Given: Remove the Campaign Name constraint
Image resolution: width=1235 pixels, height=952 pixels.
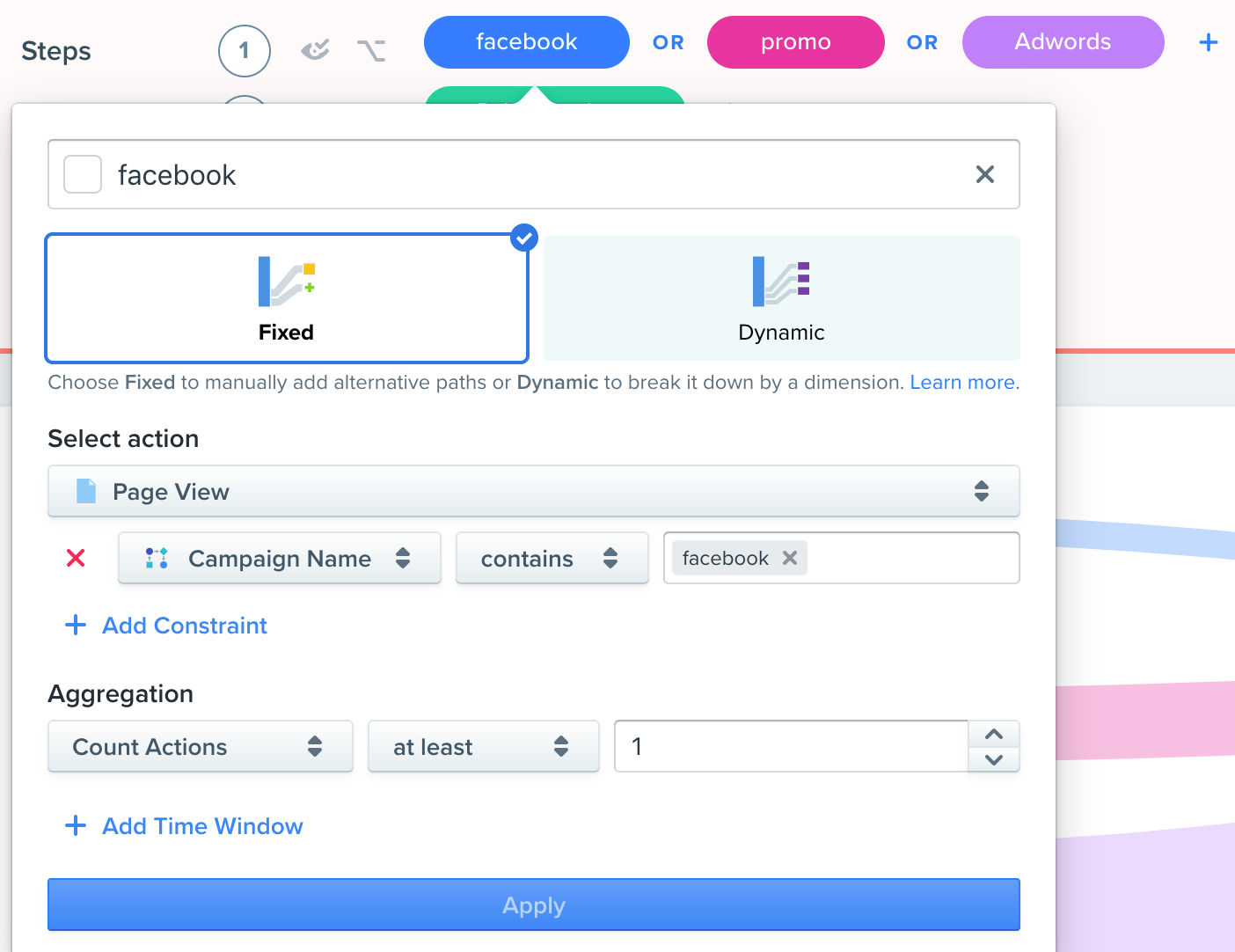Looking at the screenshot, I should pyautogui.click(x=76, y=558).
